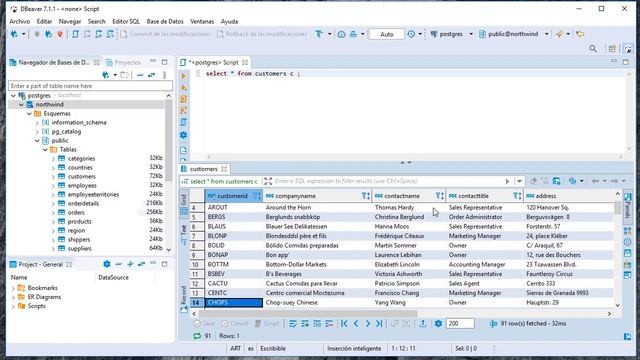Expand the pg_catalog schema node
Viewport: 640px width, 360px height.
[37, 131]
